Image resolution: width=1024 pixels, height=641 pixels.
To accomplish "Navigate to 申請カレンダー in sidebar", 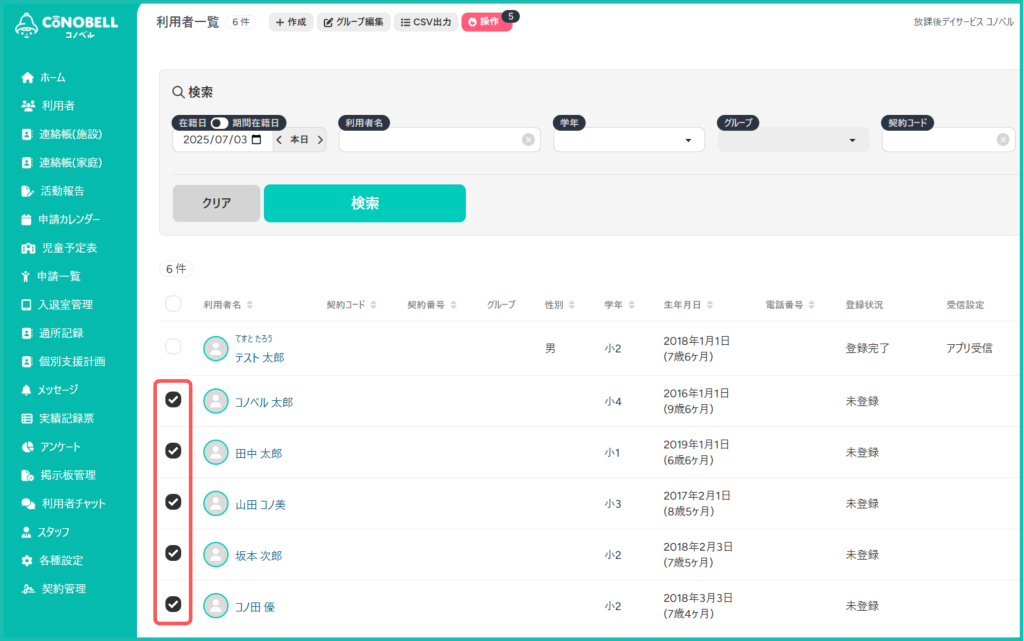I will tap(68, 219).
